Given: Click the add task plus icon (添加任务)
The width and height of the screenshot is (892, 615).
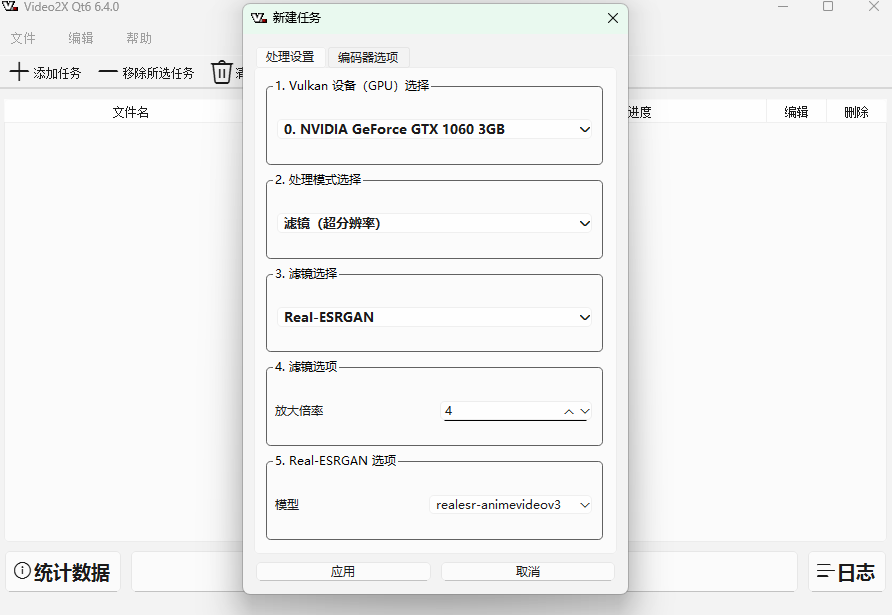Looking at the screenshot, I should pyautogui.click(x=18, y=71).
